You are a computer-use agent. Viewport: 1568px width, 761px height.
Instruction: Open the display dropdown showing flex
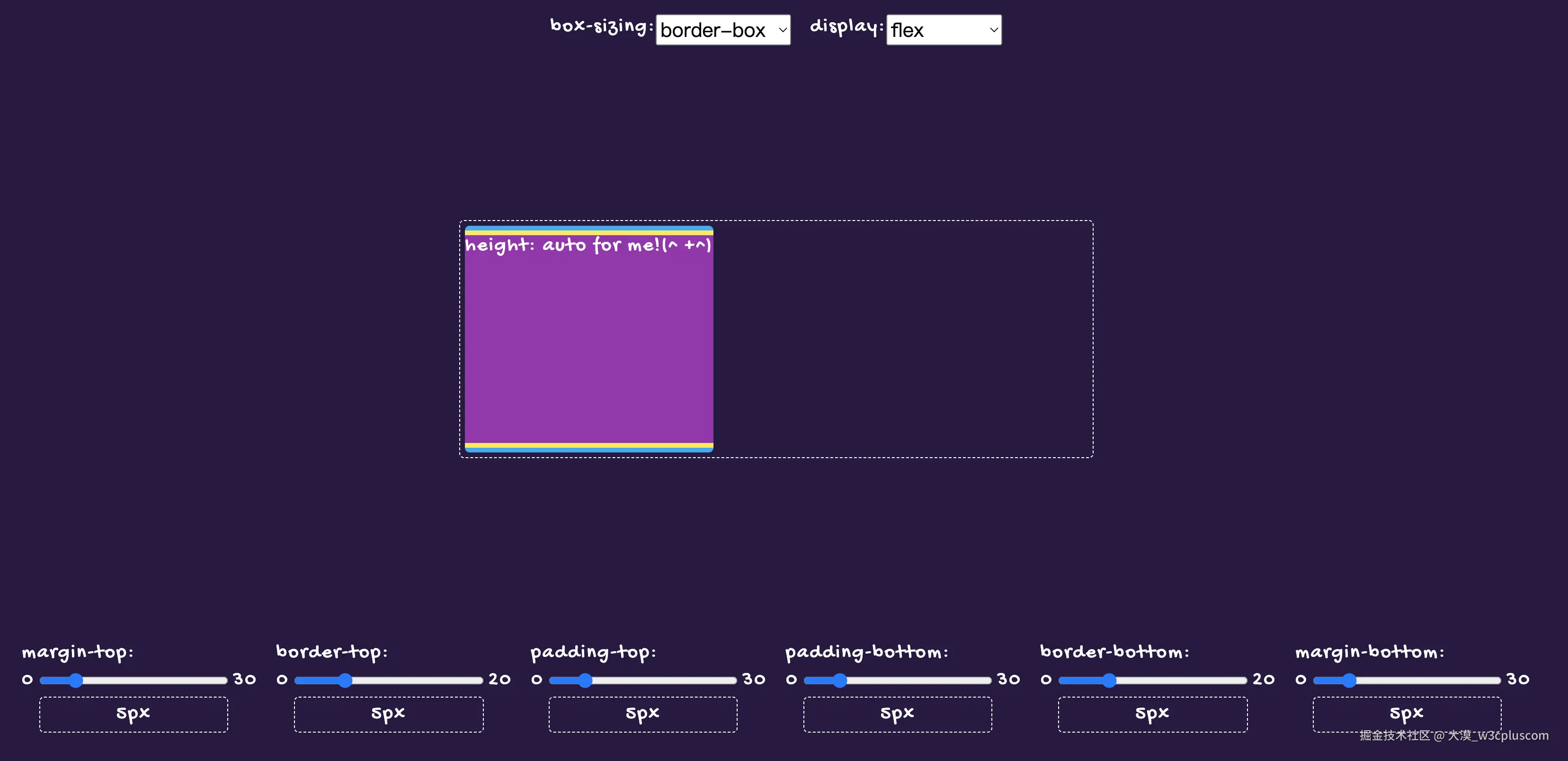tap(943, 30)
